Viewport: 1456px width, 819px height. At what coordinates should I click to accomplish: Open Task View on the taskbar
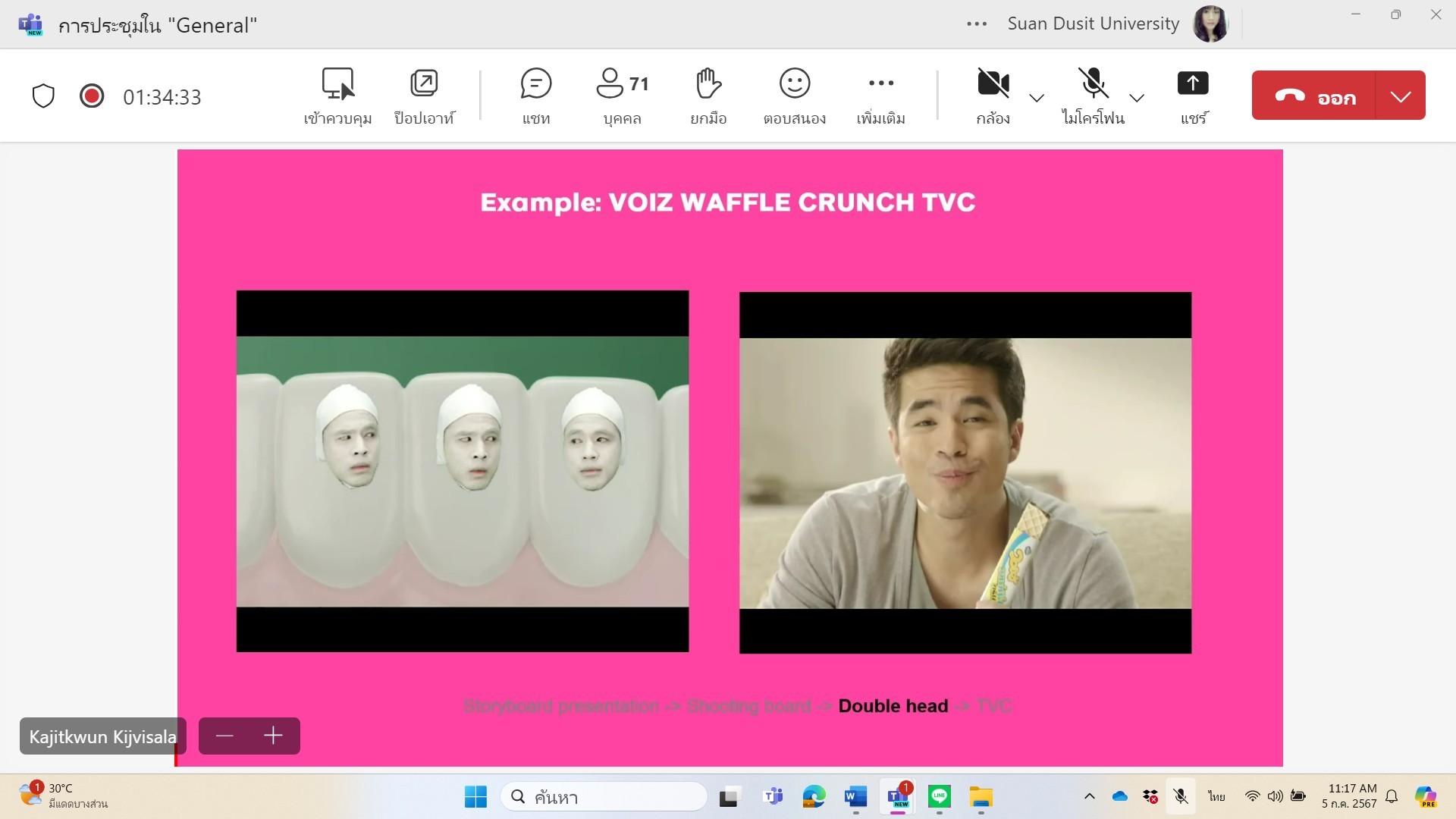[x=729, y=797]
